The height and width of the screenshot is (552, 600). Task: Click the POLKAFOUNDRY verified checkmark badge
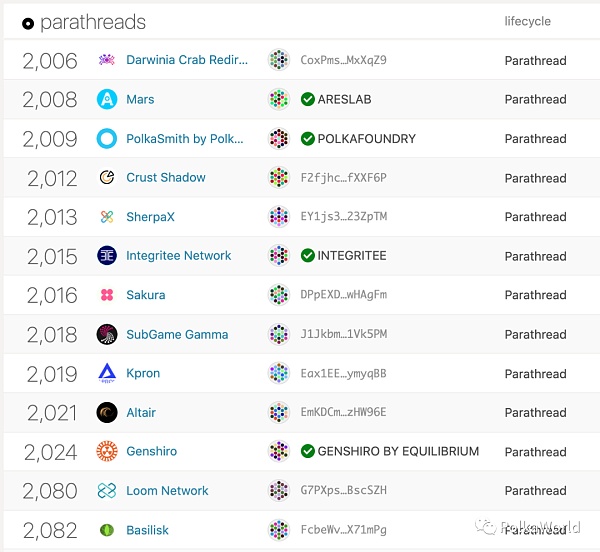tap(308, 139)
